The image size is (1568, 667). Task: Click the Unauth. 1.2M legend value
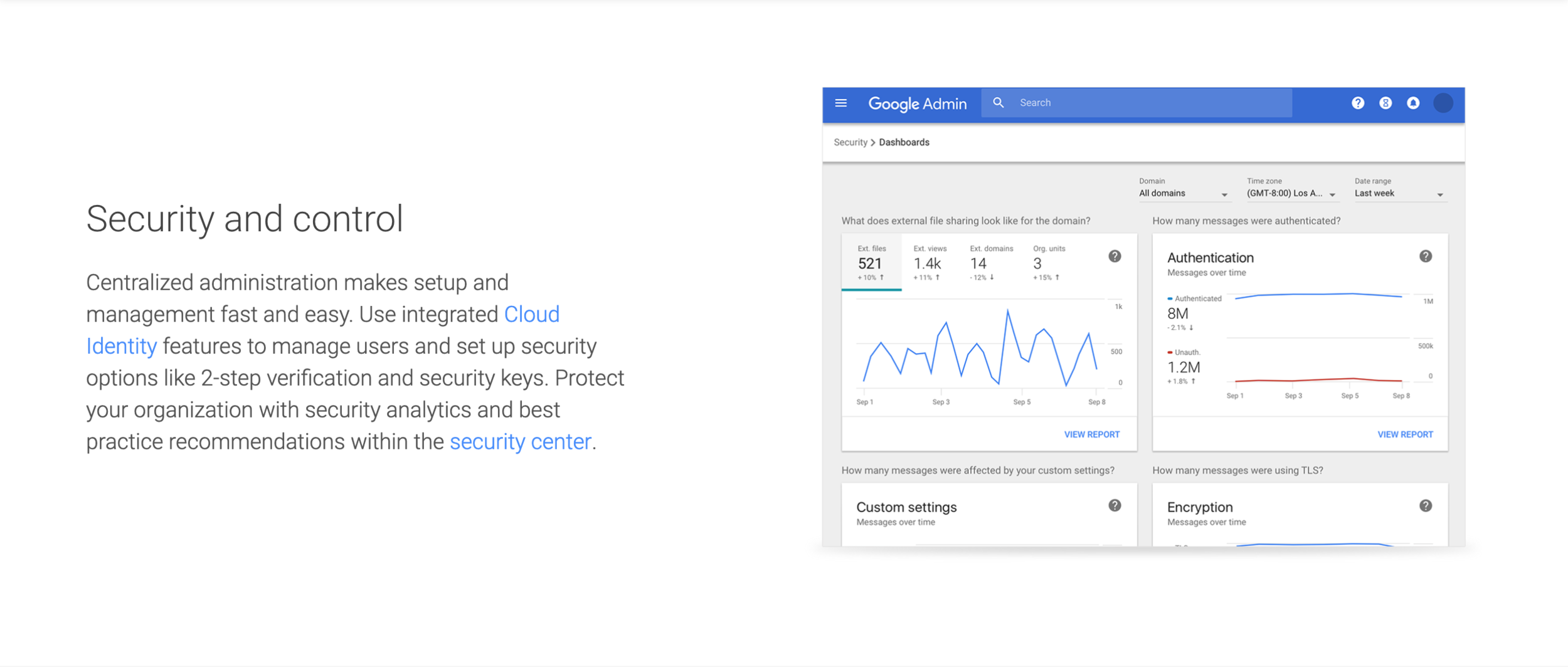[x=1184, y=367]
